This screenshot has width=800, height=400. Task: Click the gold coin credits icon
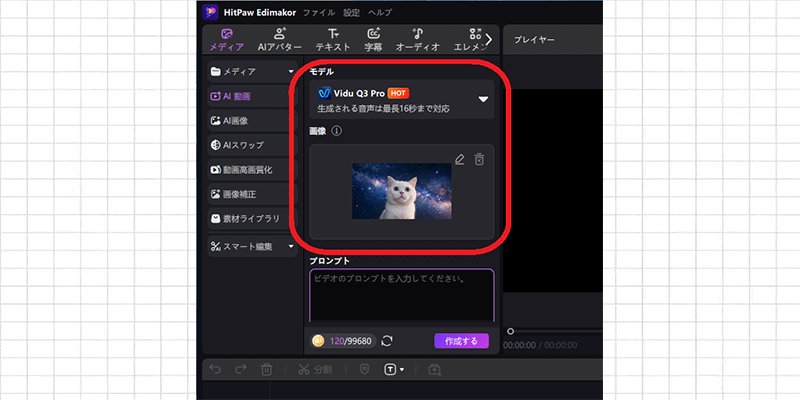click(x=318, y=341)
